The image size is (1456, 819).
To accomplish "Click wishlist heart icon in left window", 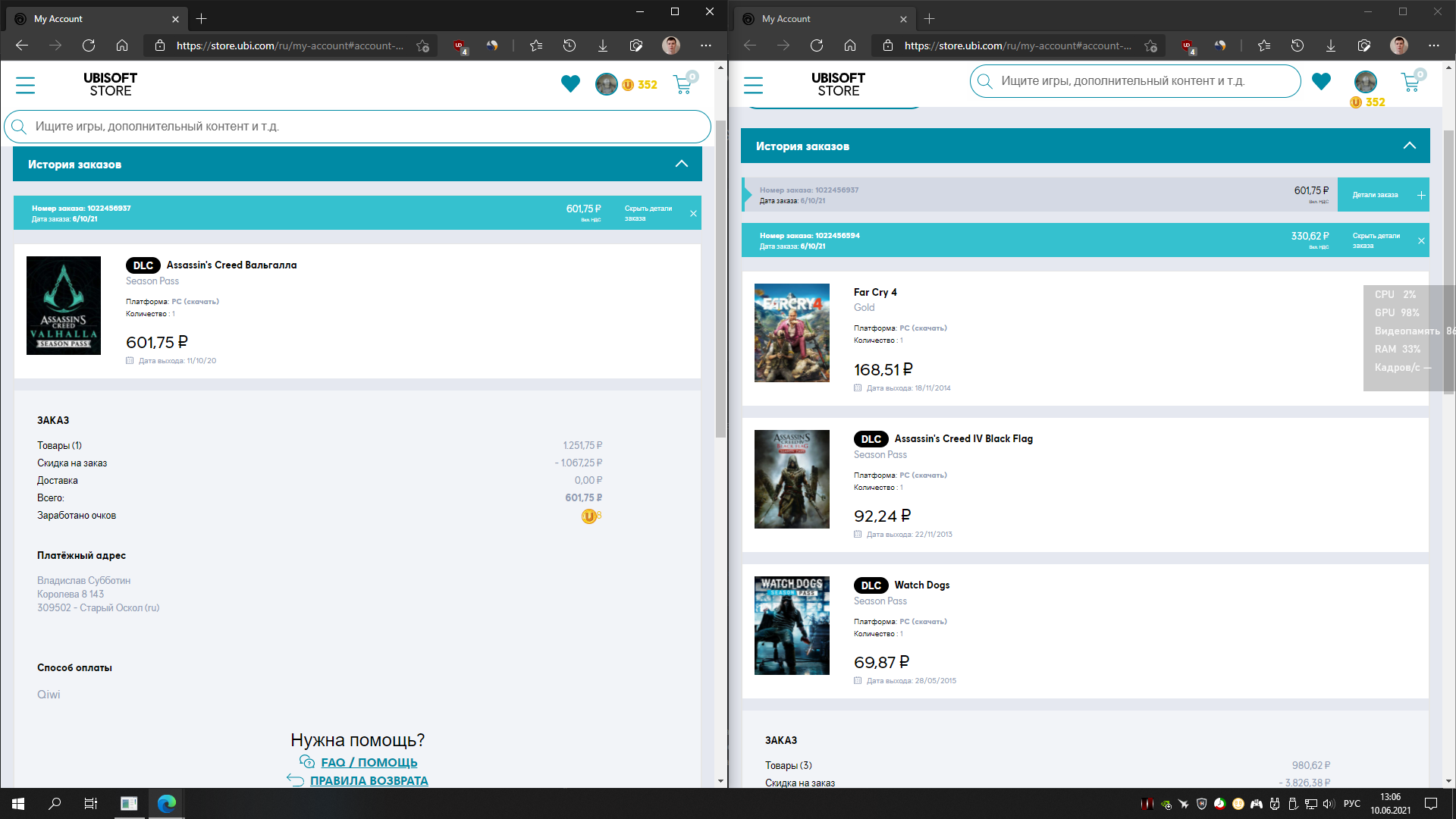I will [570, 84].
